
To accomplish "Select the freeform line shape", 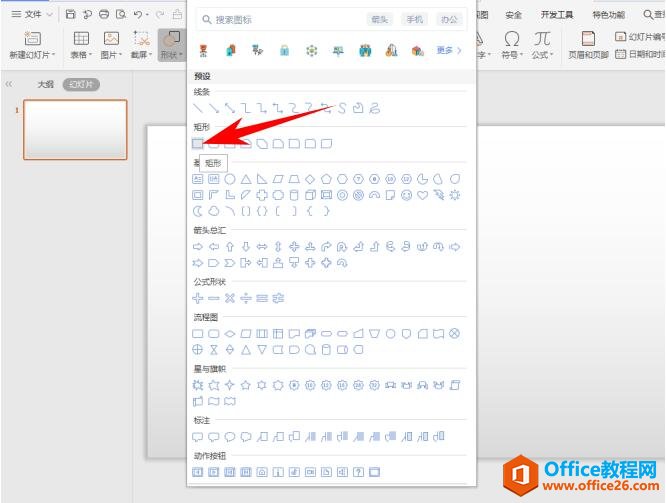I will (x=358, y=108).
